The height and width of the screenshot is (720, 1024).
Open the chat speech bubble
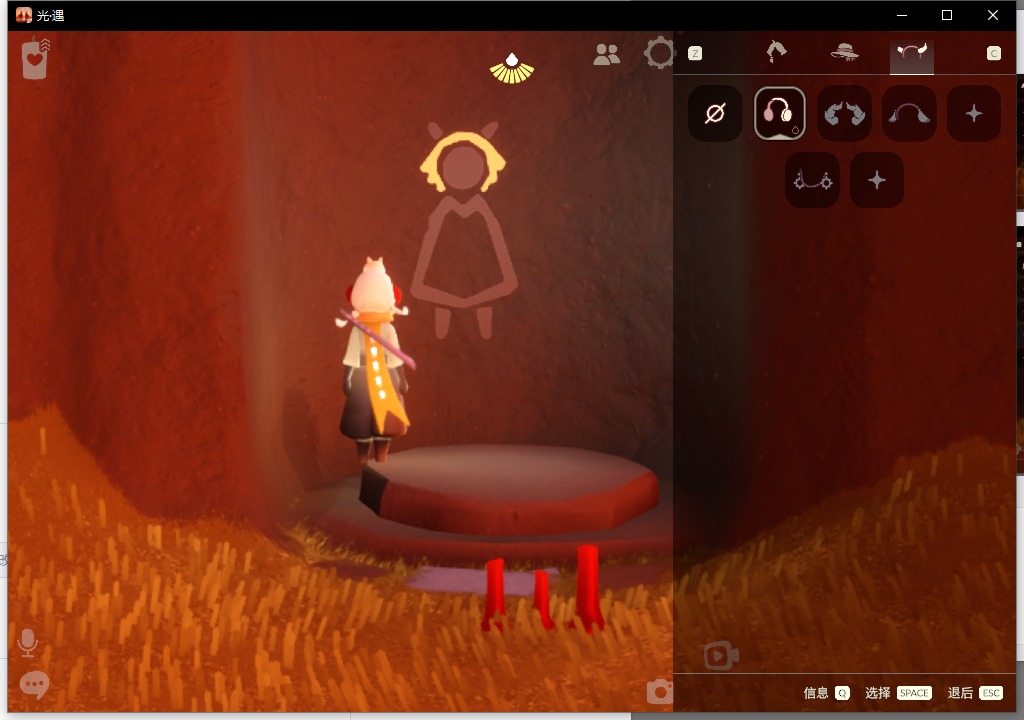click(34, 685)
